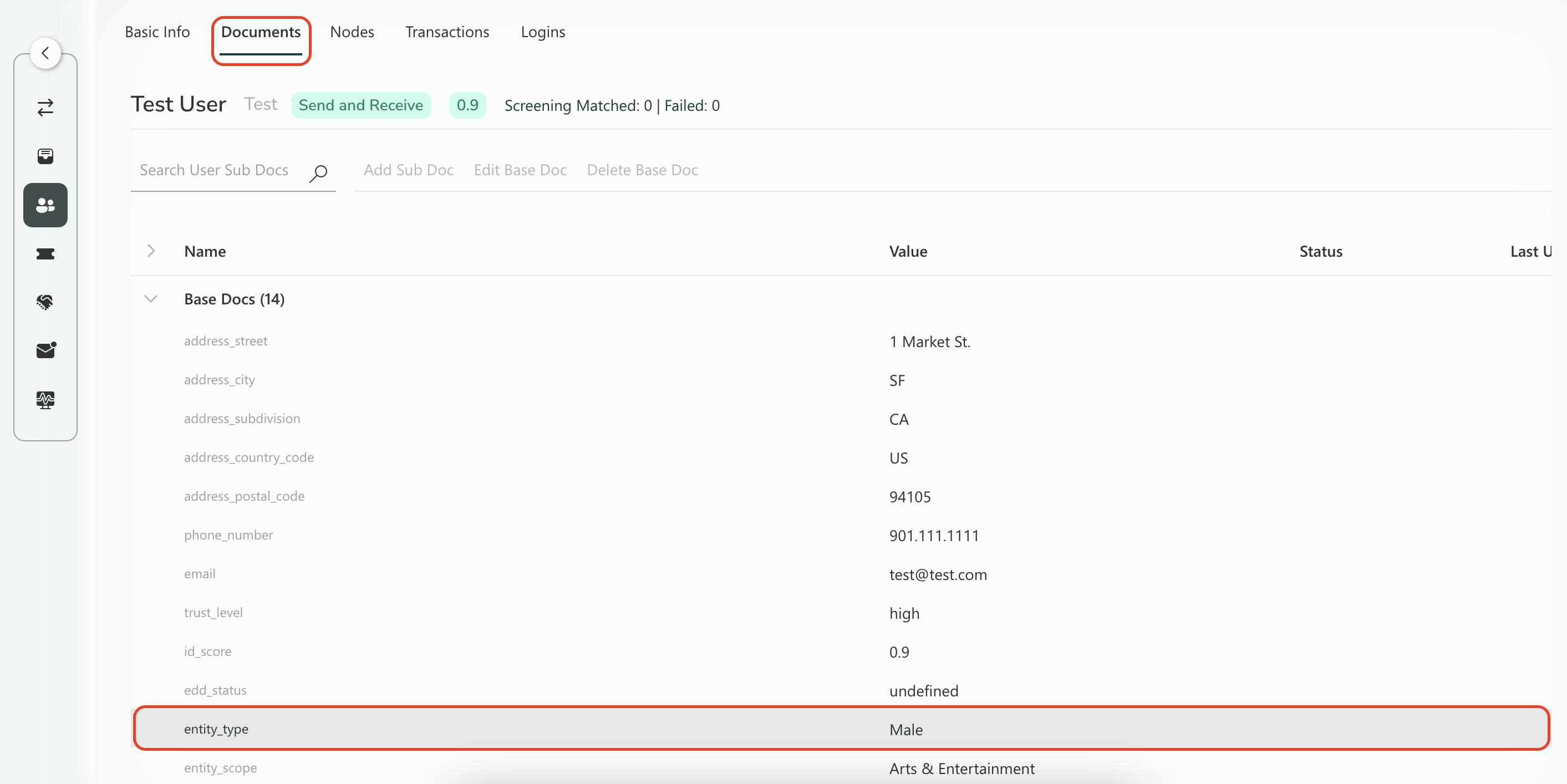Open the Documents tab
1567x784 pixels.
point(261,32)
